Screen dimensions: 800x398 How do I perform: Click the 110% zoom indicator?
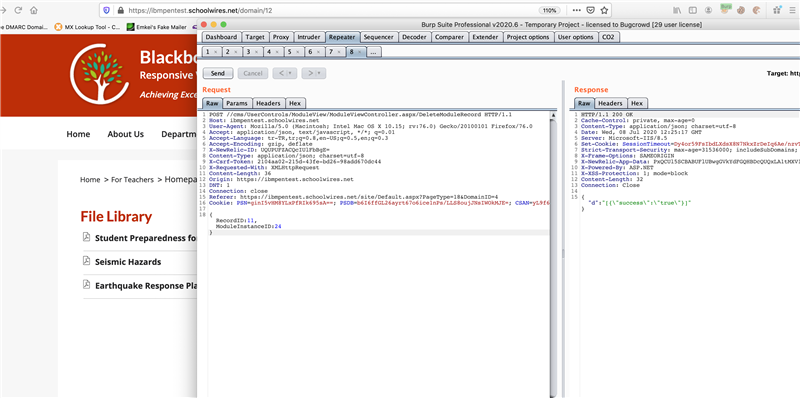click(550, 10)
